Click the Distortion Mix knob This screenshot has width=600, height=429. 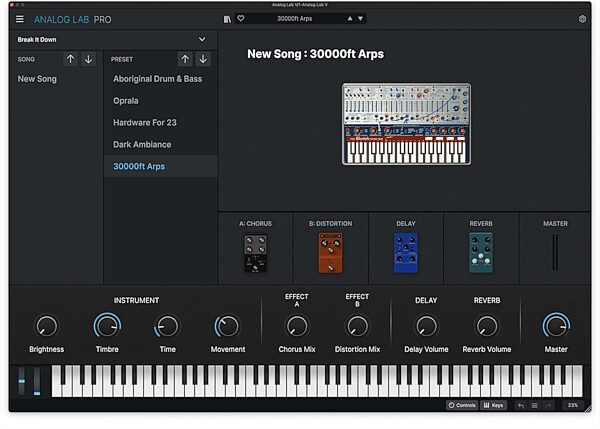(x=357, y=326)
